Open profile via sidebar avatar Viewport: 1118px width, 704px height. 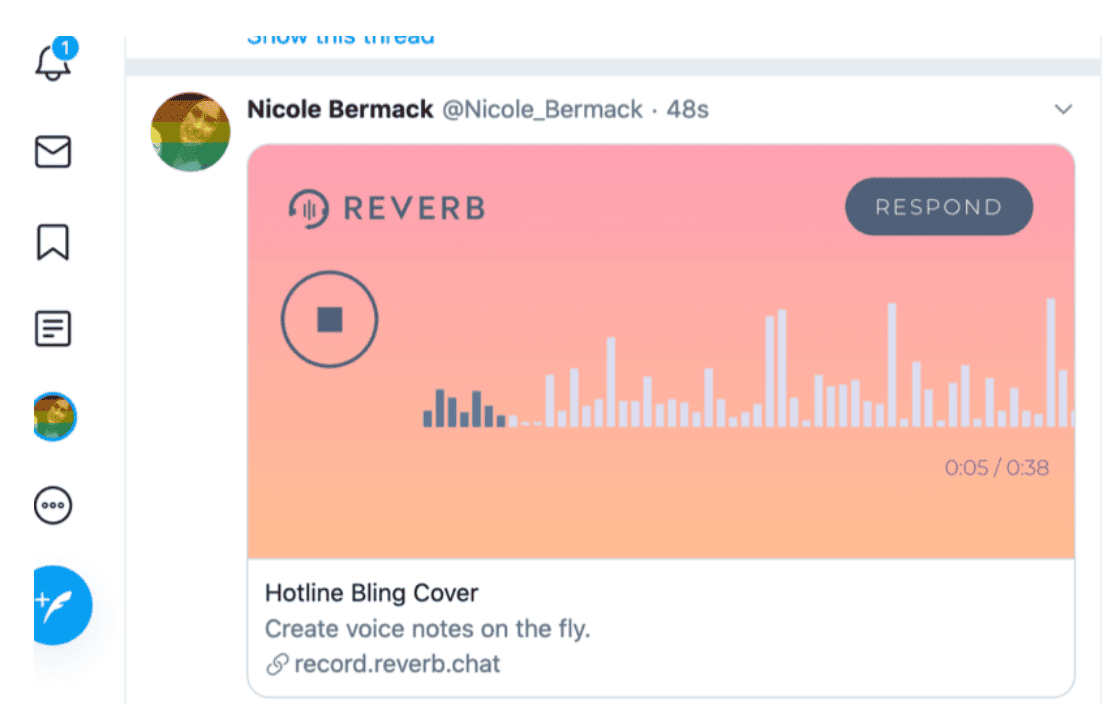tap(55, 417)
